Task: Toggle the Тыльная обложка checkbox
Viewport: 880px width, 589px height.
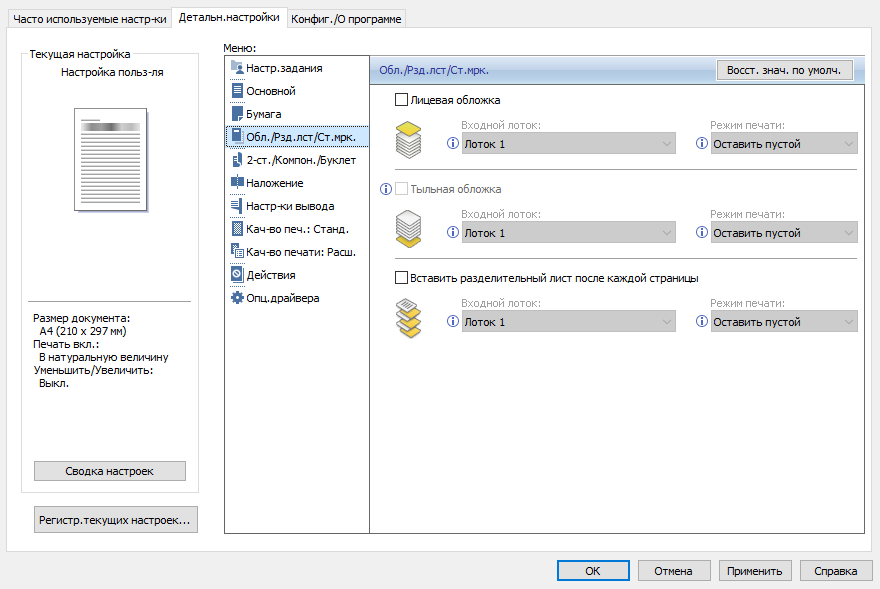Action: click(402, 188)
